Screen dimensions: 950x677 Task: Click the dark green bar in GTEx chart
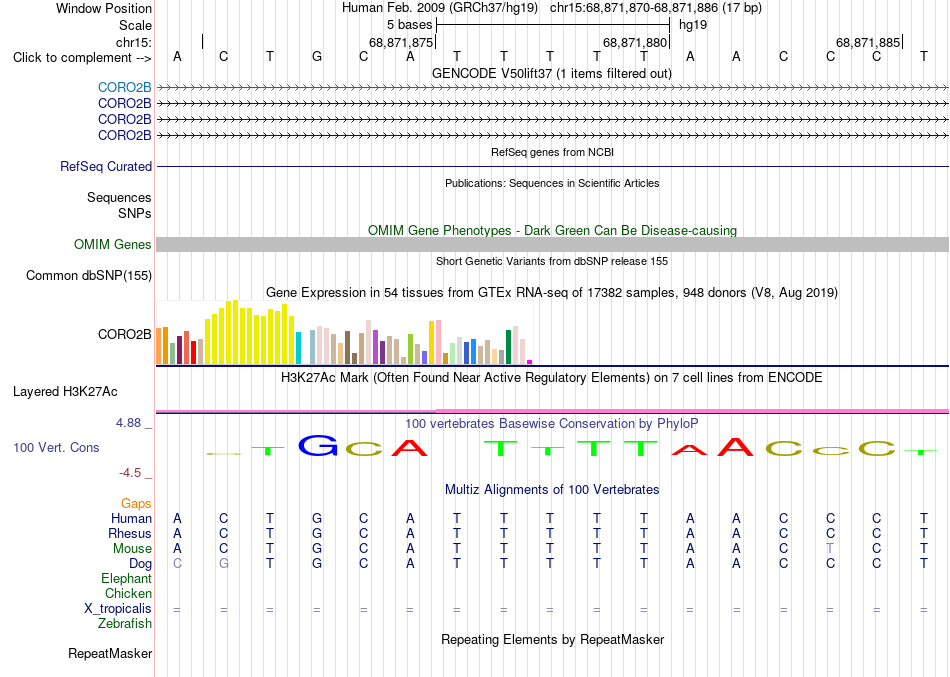point(508,347)
